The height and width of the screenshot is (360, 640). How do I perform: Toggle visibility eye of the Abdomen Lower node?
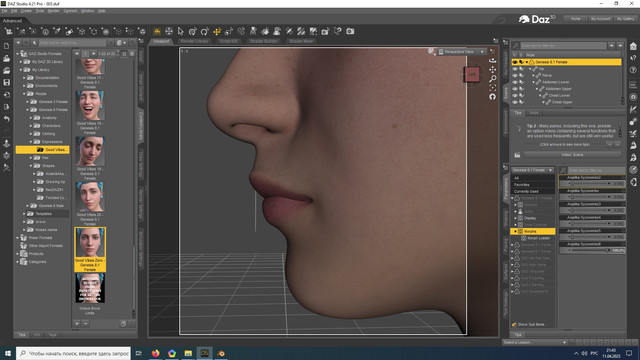tap(515, 82)
